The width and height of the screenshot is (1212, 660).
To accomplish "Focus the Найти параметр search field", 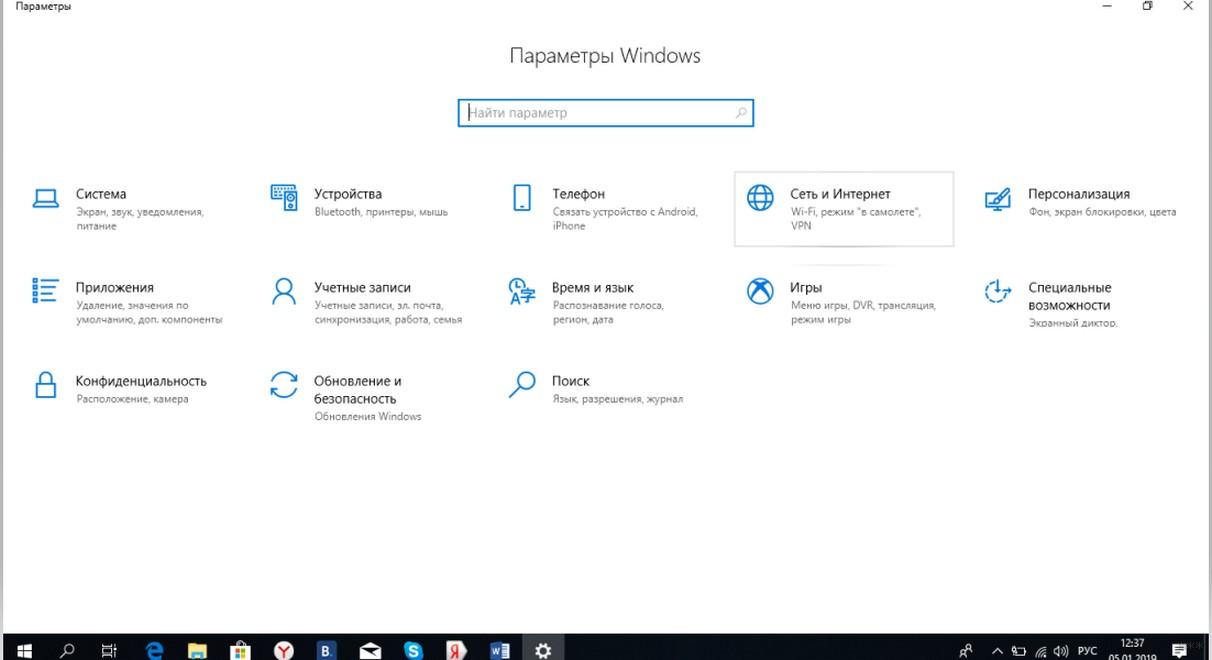I will pos(605,113).
